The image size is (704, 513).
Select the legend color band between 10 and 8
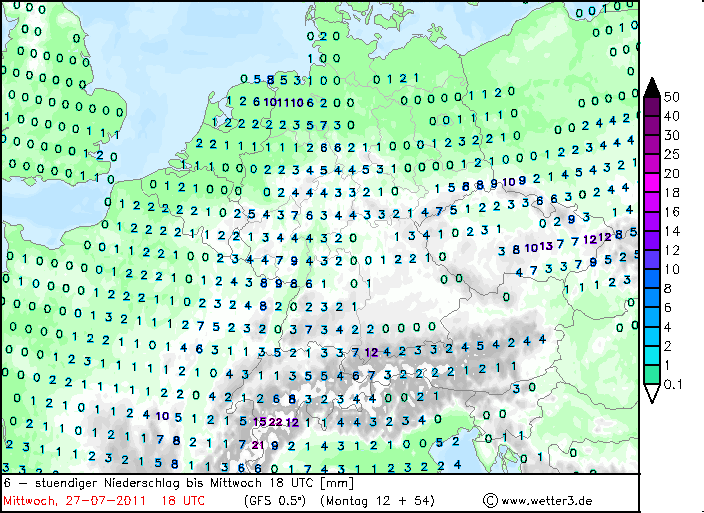(652, 279)
